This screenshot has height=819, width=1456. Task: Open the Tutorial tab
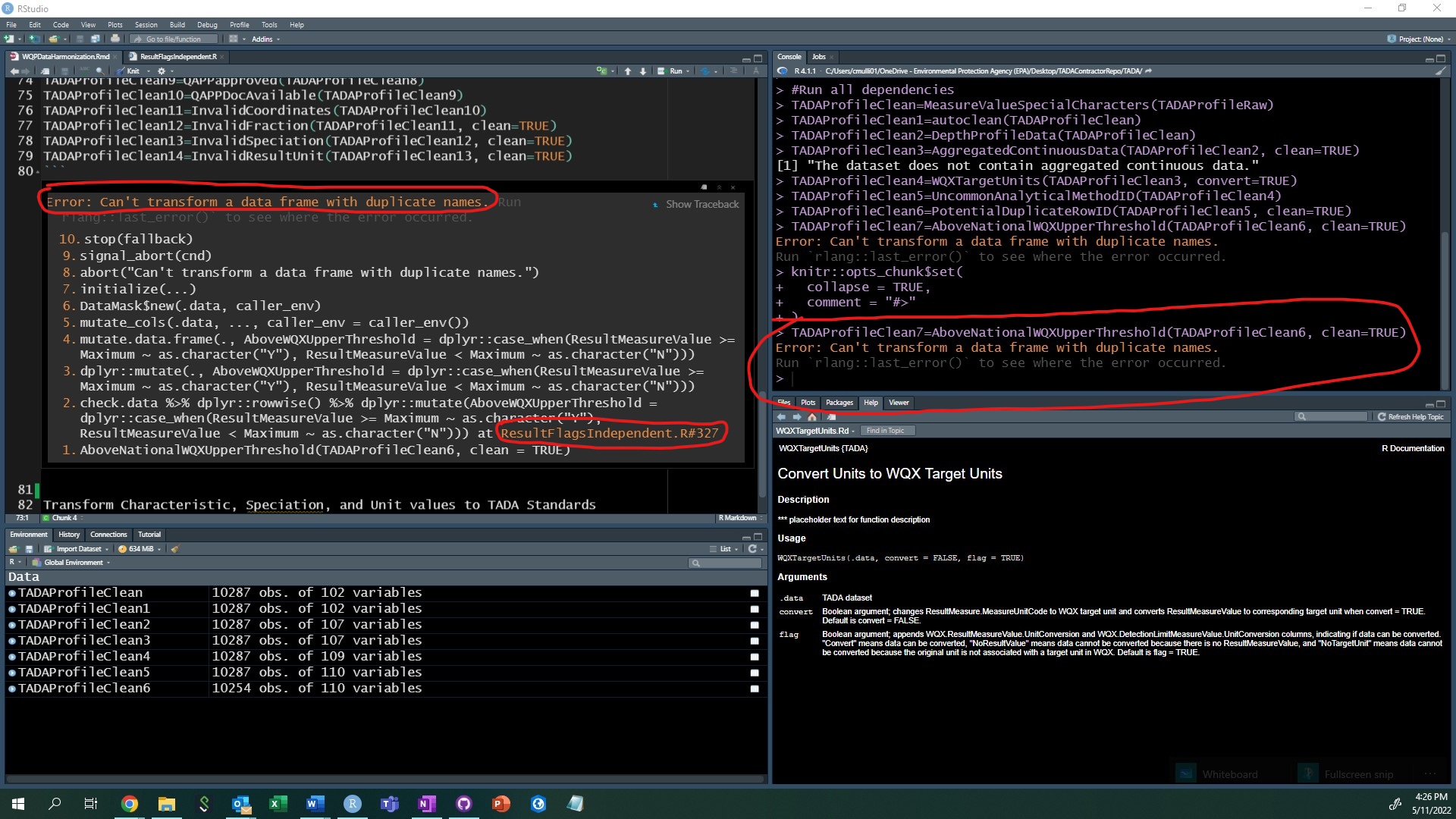coord(149,535)
